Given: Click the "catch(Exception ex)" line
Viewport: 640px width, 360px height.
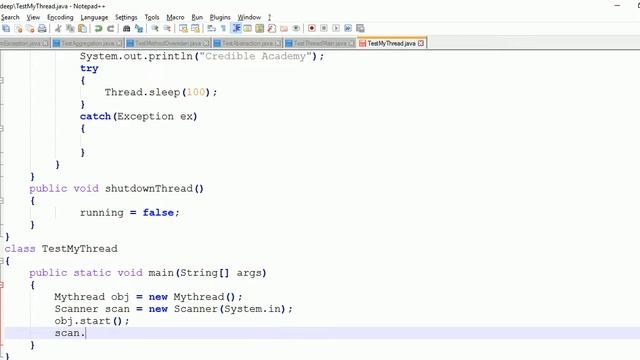Looking at the screenshot, I should (x=138, y=116).
